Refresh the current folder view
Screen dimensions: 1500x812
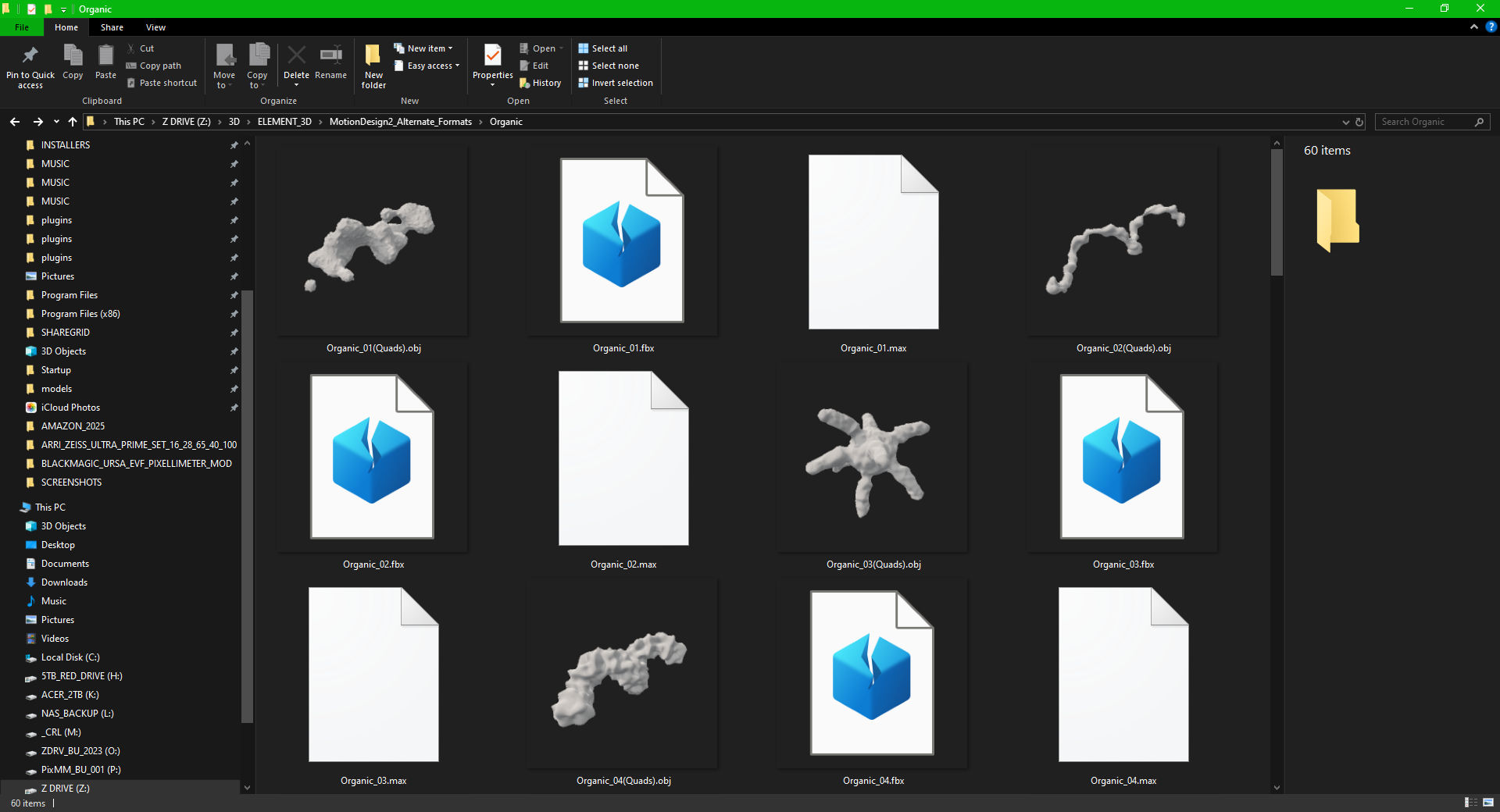pos(1359,122)
